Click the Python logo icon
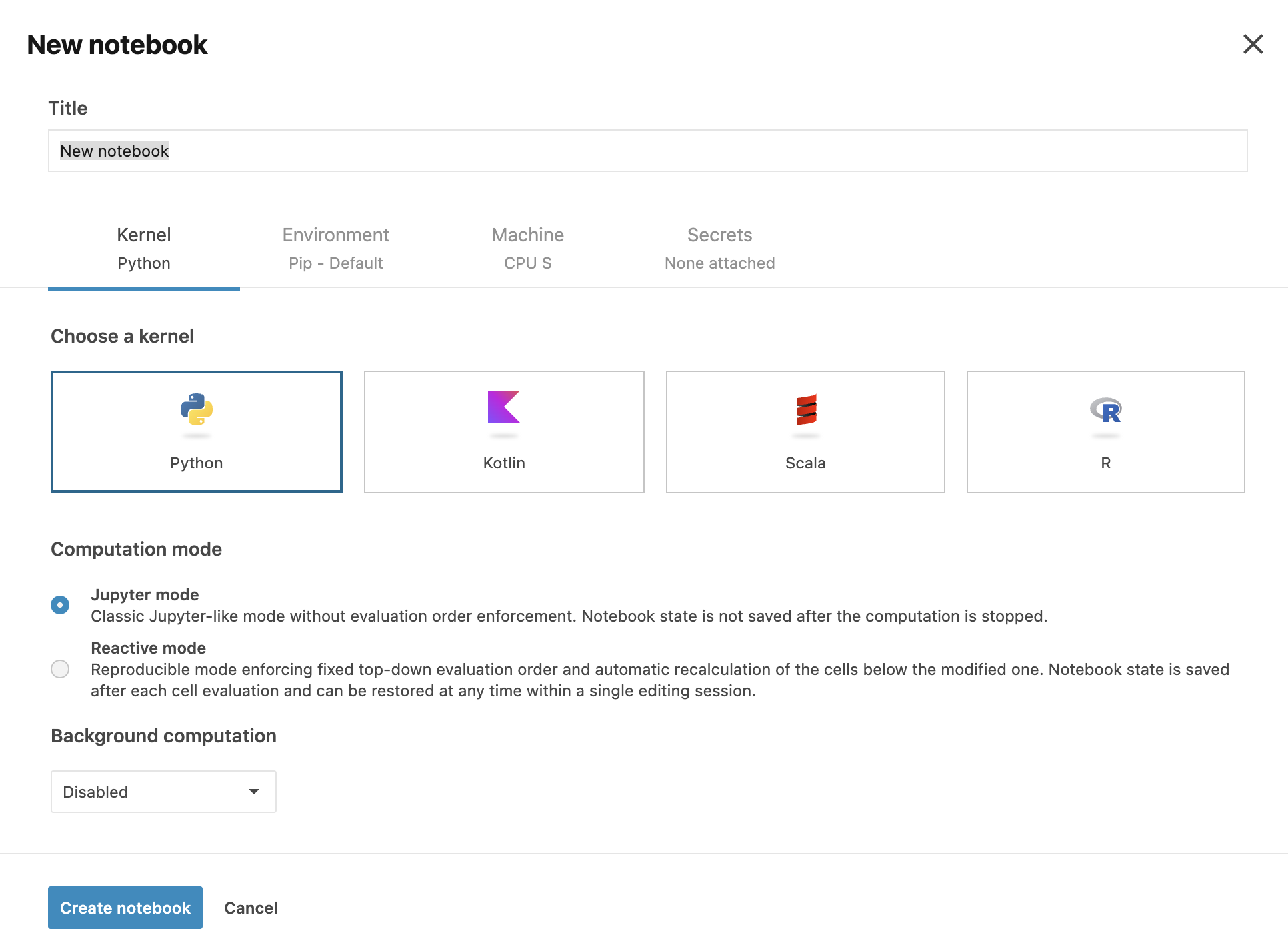This screenshot has height=937, width=1288. point(196,409)
